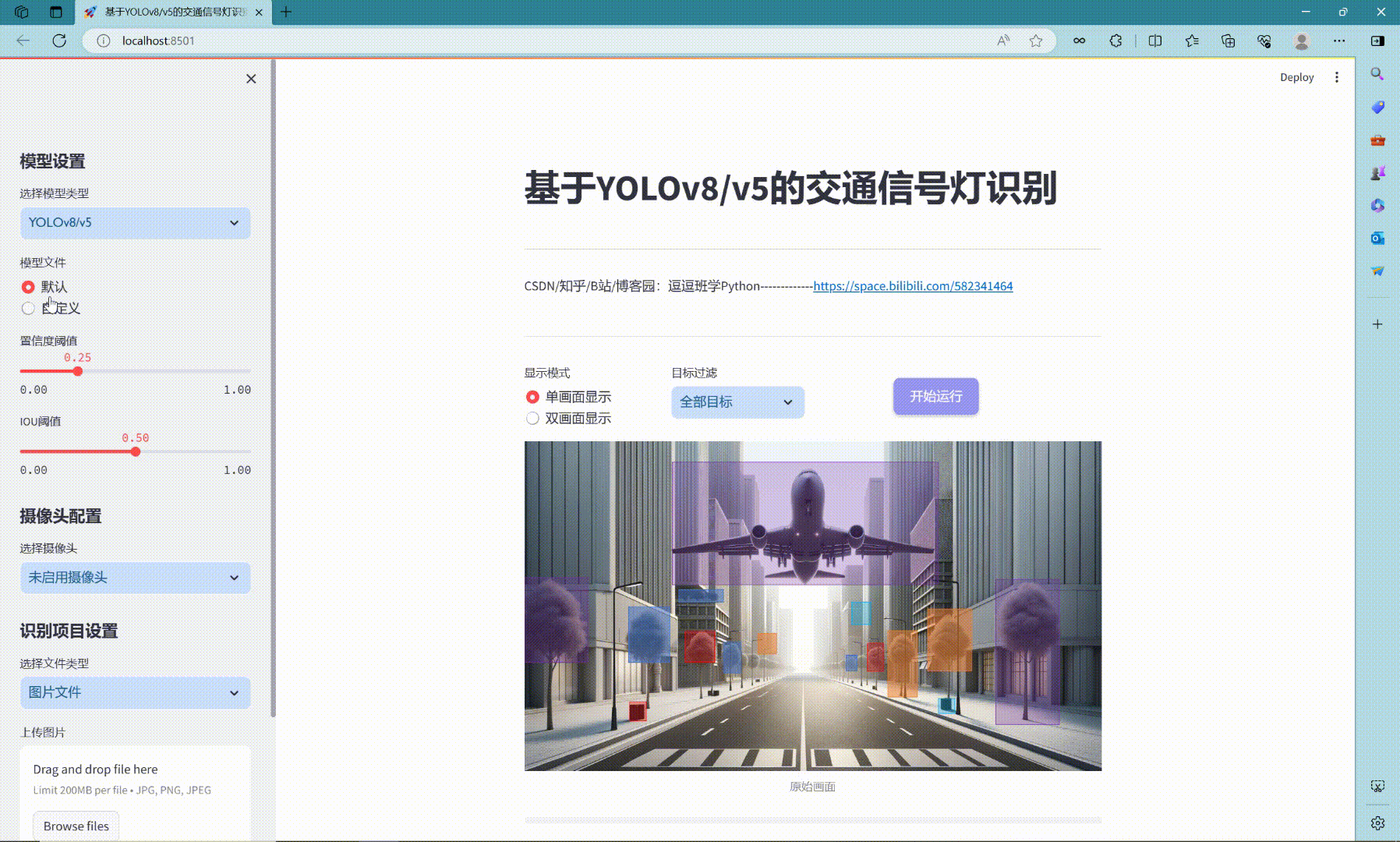1400x842 pixels.
Task: Open the Browser essentials heart icon
Action: pyautogui.click(x=1264, y=41)
